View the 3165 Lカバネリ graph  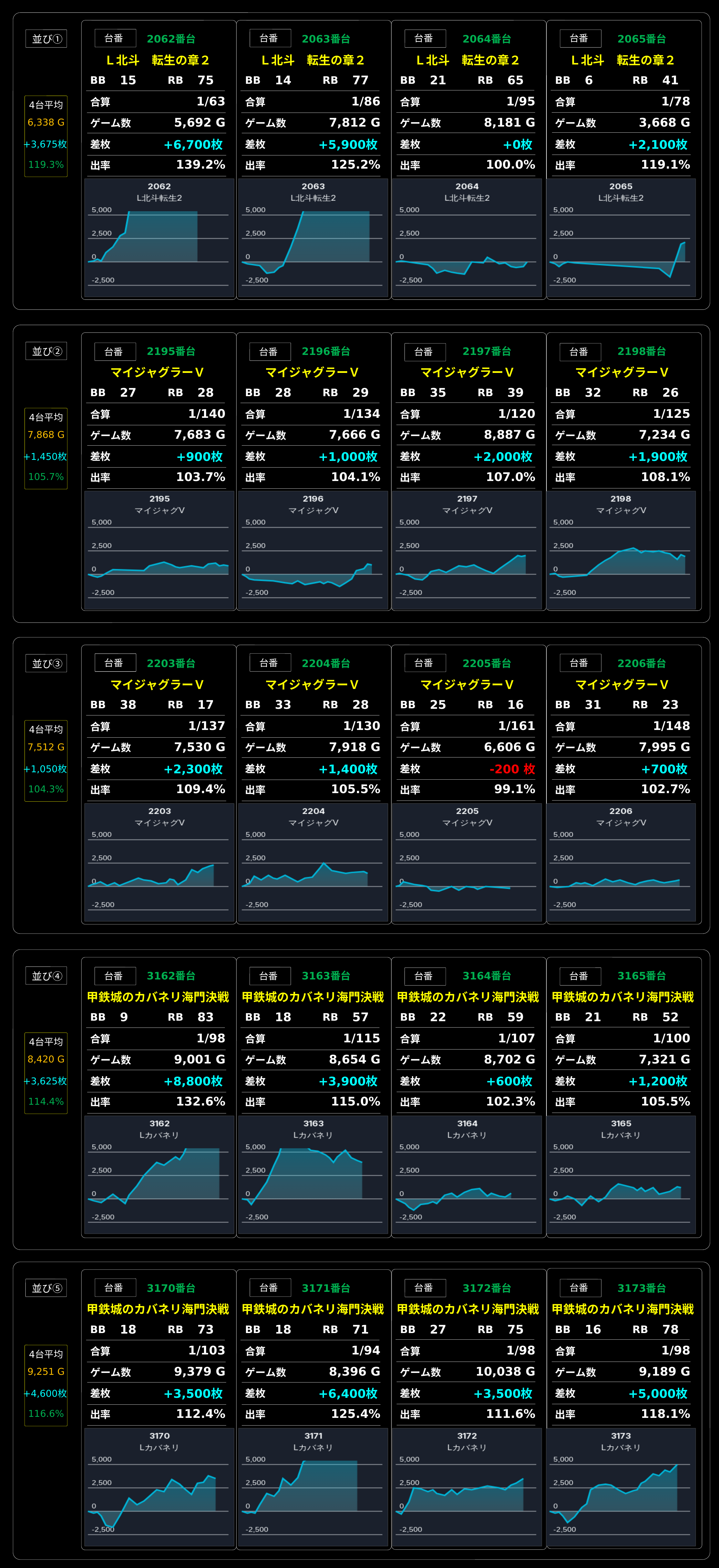click(x=621, y=1174)
